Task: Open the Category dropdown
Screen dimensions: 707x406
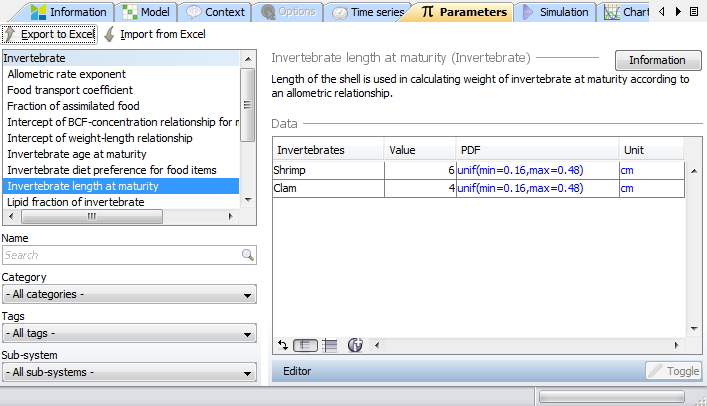Action: click(129, 295)
